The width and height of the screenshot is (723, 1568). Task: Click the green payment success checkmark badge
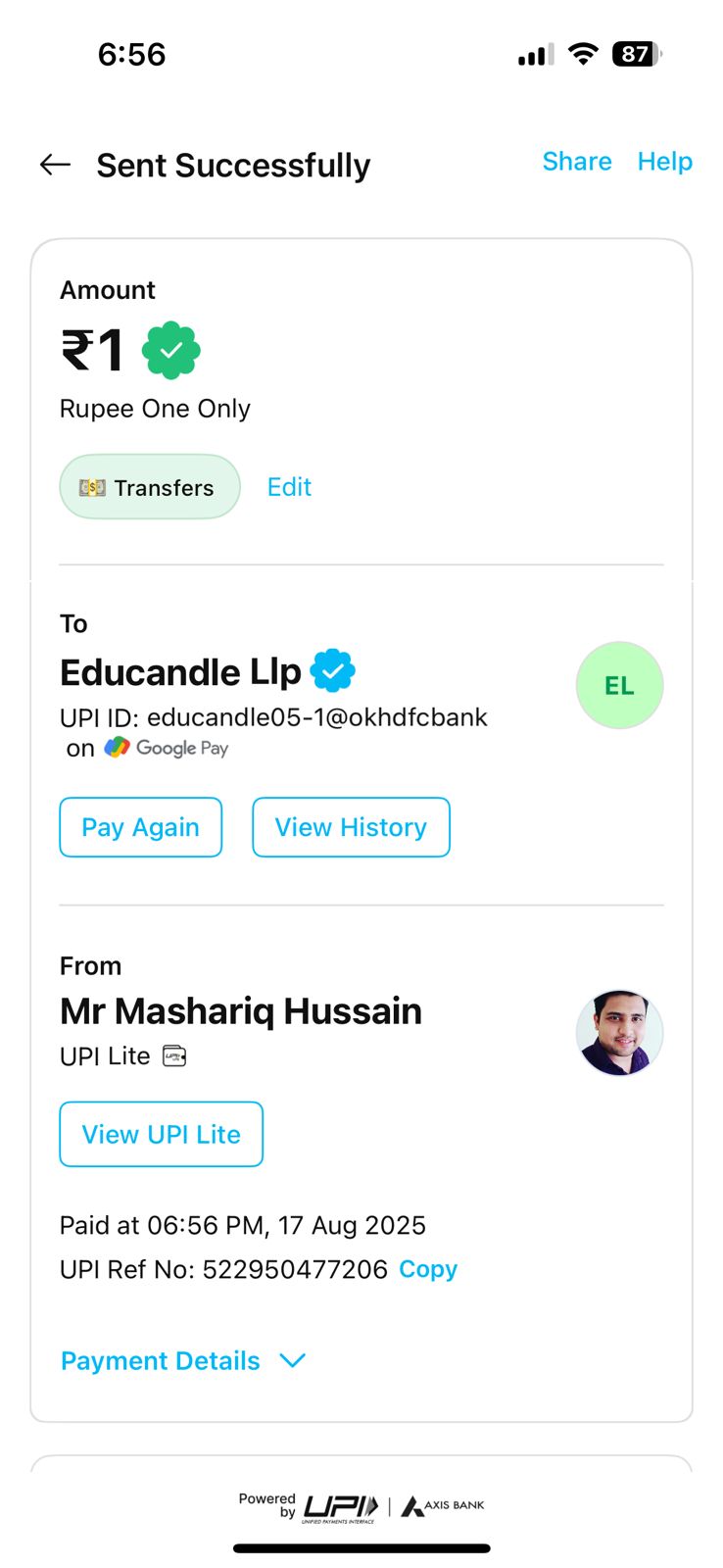(x=171, y=350)
